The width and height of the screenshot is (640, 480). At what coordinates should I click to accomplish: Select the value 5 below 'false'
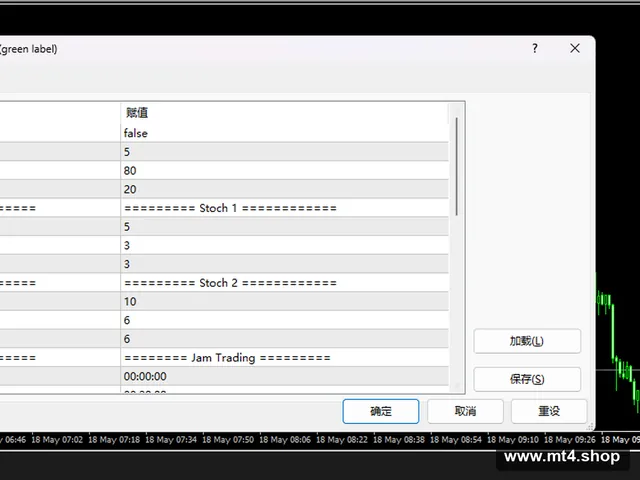coord(284,152)
